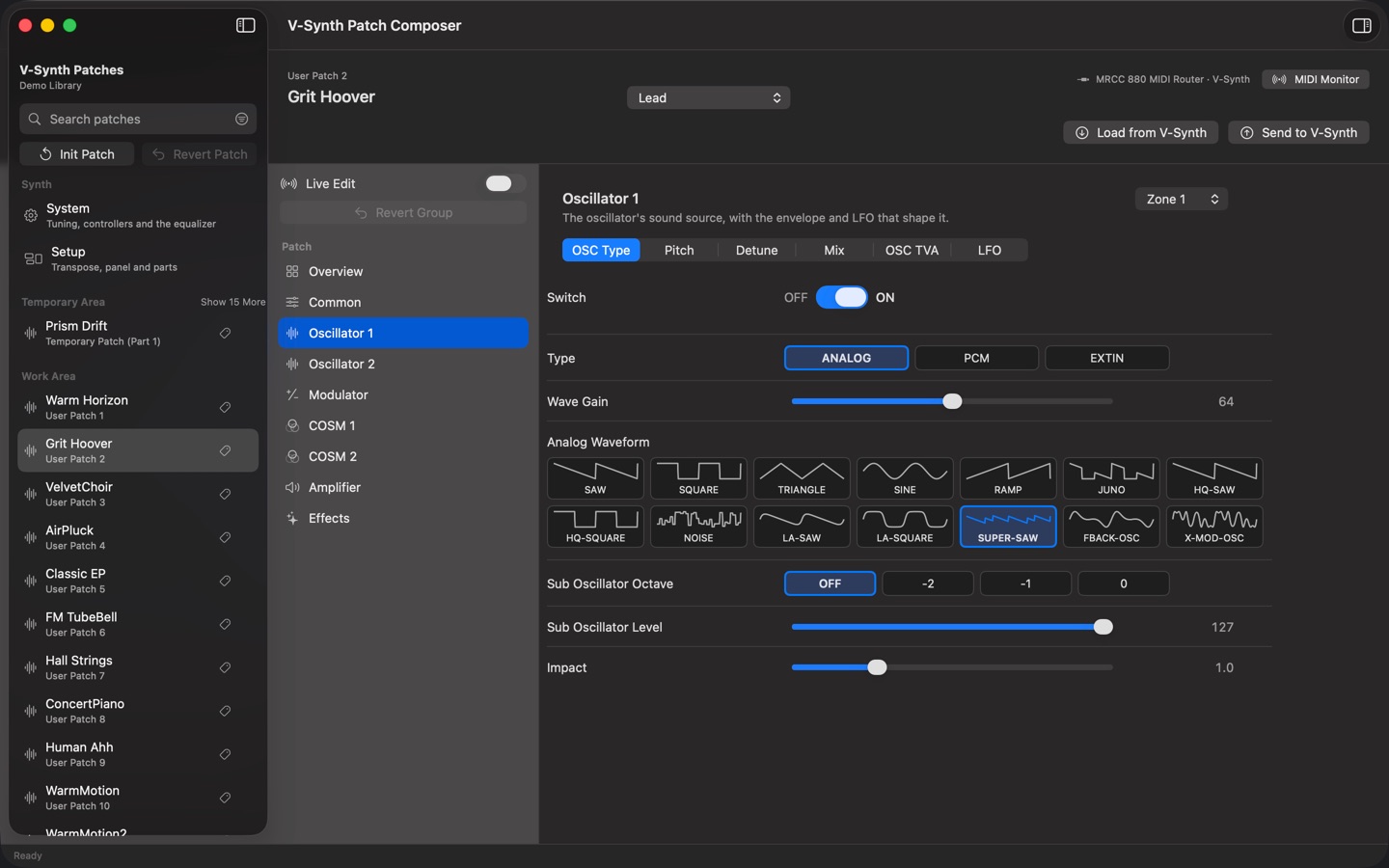Open the LFO tab
Viewport: 1389px width, 868px height.
click(x=989, y=250)
